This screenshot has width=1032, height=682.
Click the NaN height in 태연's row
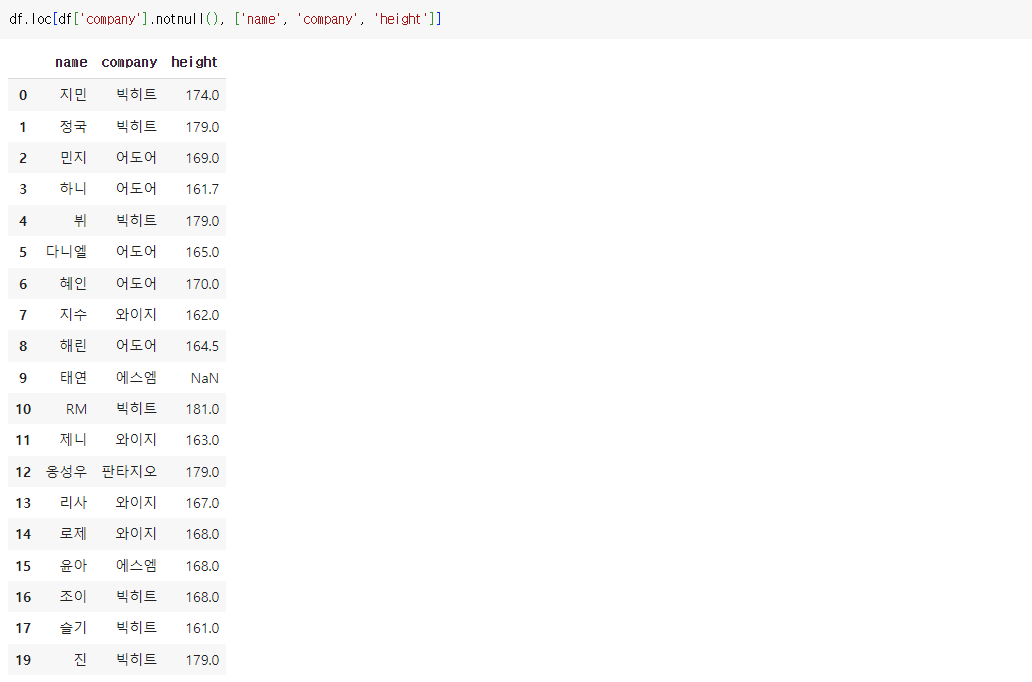point(205,379)
